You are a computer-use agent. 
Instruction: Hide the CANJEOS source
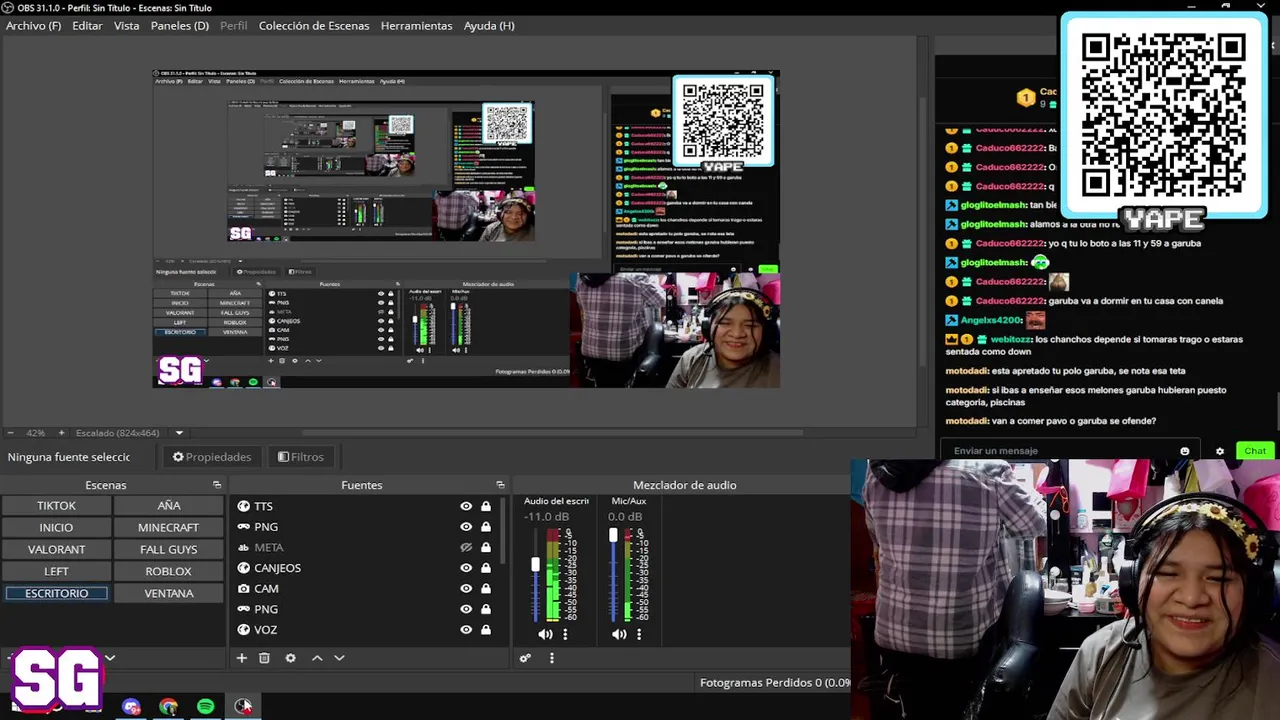[x=466, y=568]
